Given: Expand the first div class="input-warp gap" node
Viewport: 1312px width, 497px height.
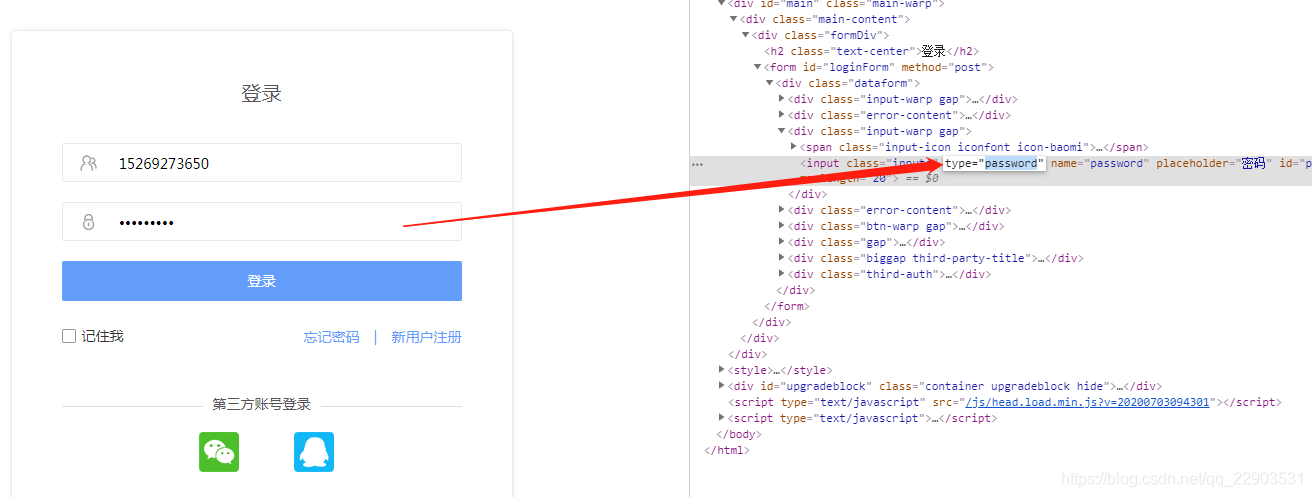Looking at the screenshot, I should 781,99.
